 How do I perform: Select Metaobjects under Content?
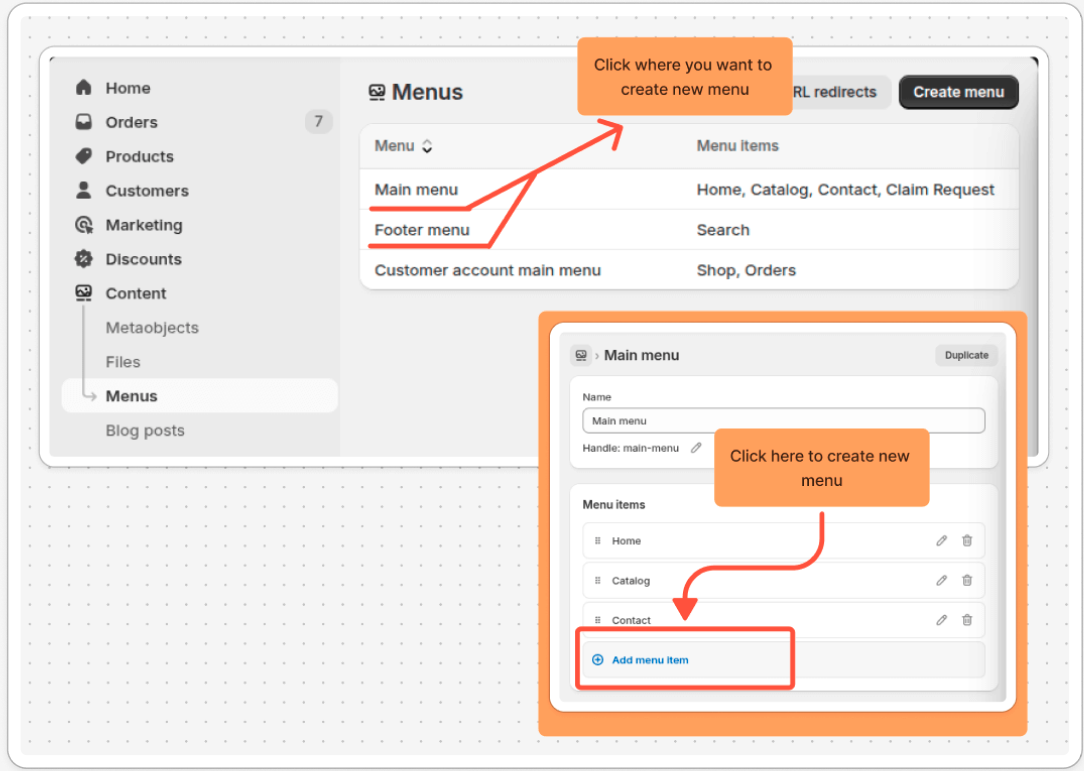tap(152, 328)
